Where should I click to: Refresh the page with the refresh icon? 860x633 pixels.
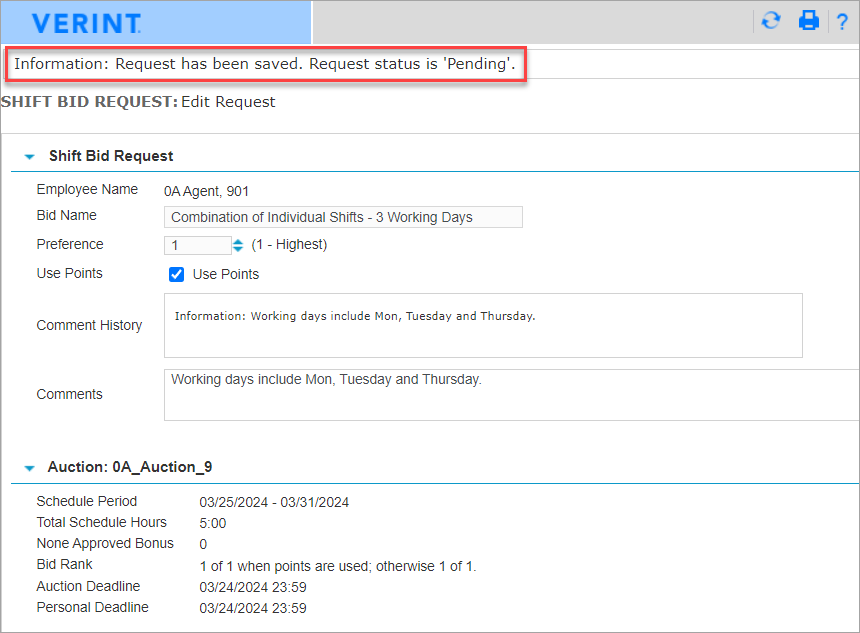(770, 20)
